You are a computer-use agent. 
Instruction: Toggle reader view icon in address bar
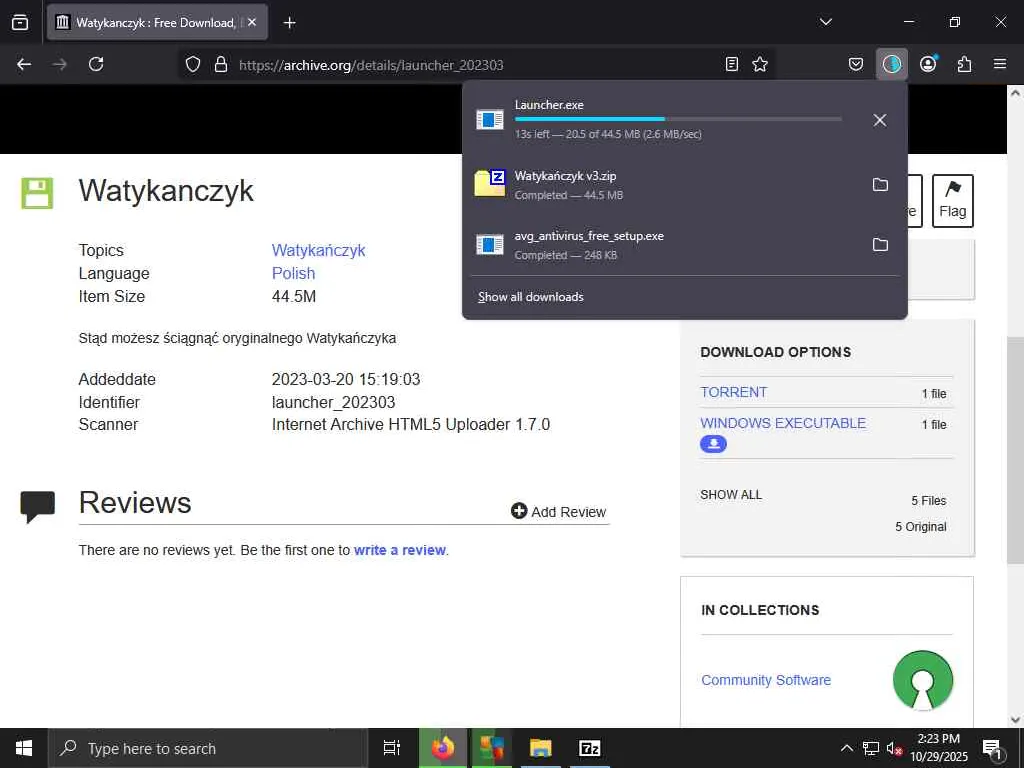pos(732,64)
